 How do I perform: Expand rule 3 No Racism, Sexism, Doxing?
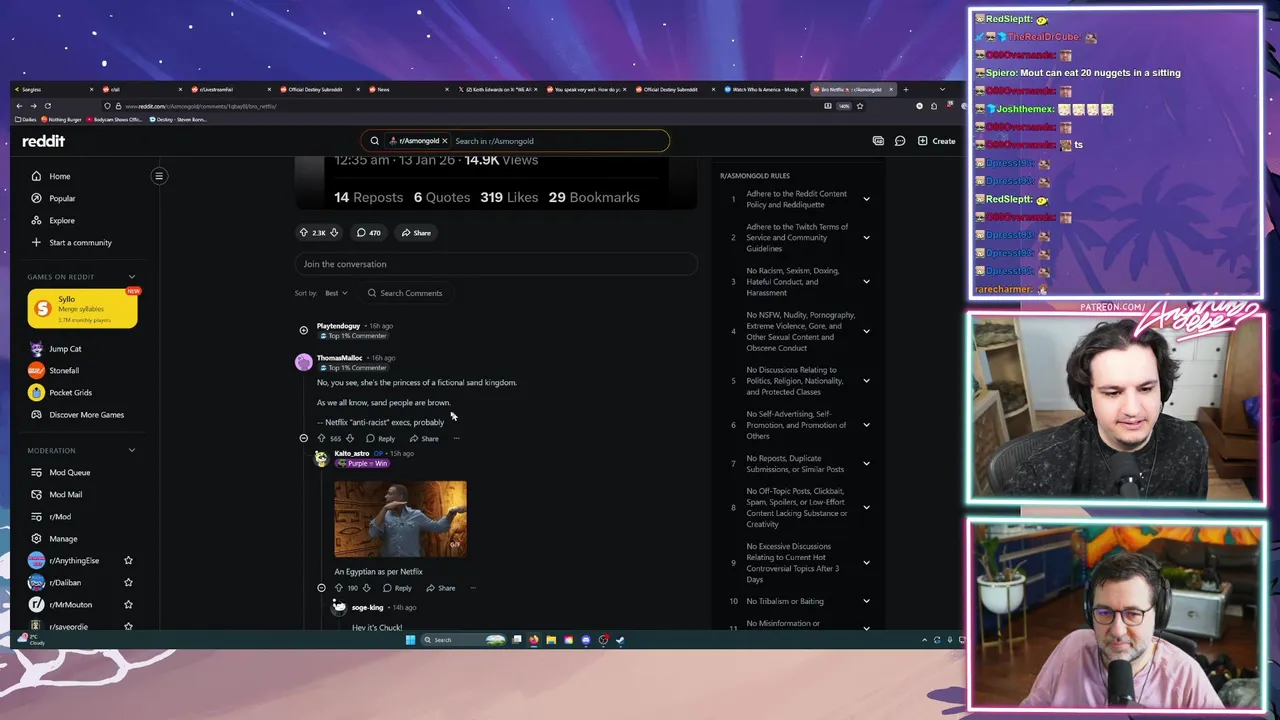tap(866, 281)
